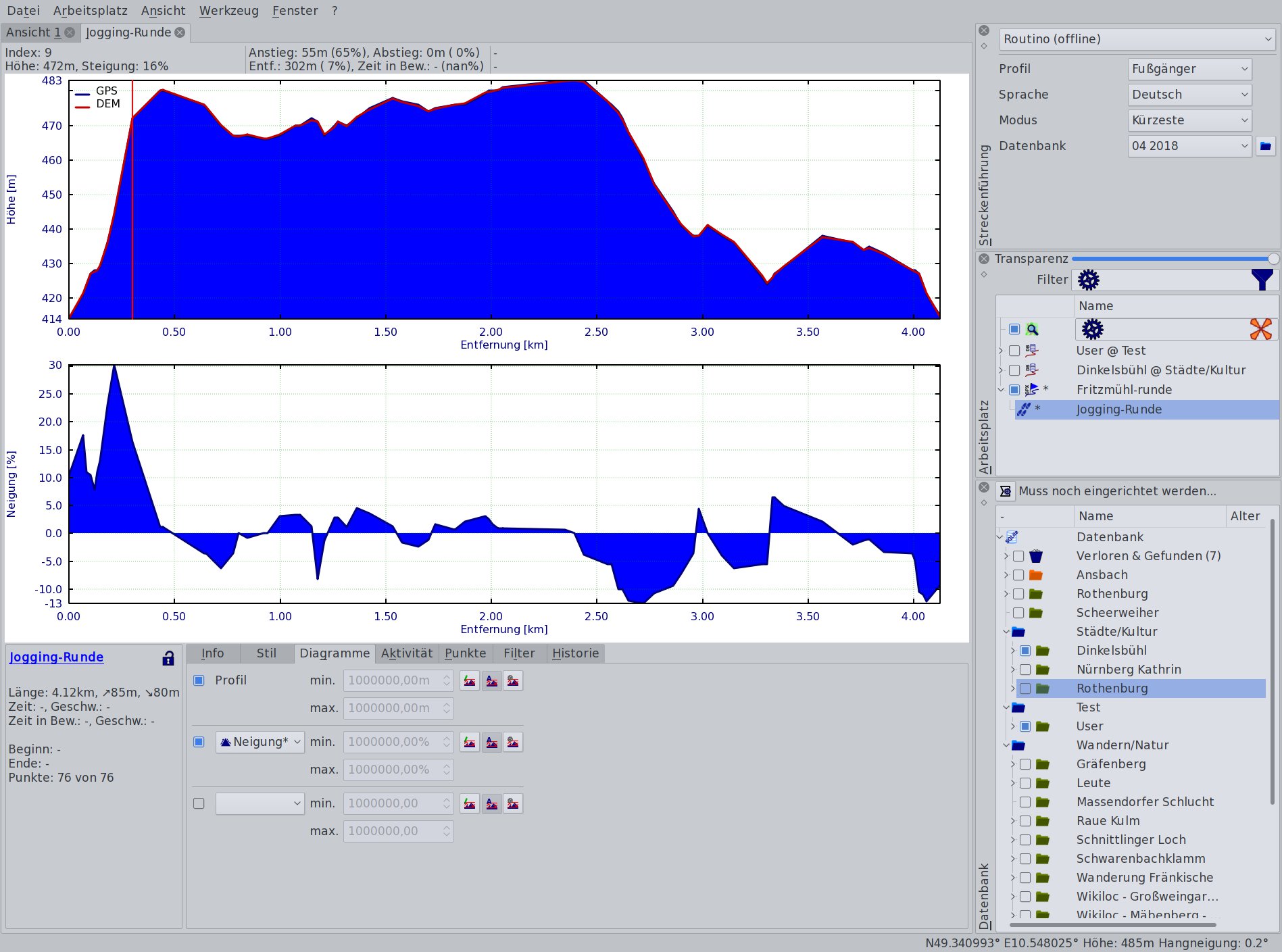Screen dimensions: 1282x952
Task: Uncheck the Profil checkbox in Diagramme
Action: (199, 680)
